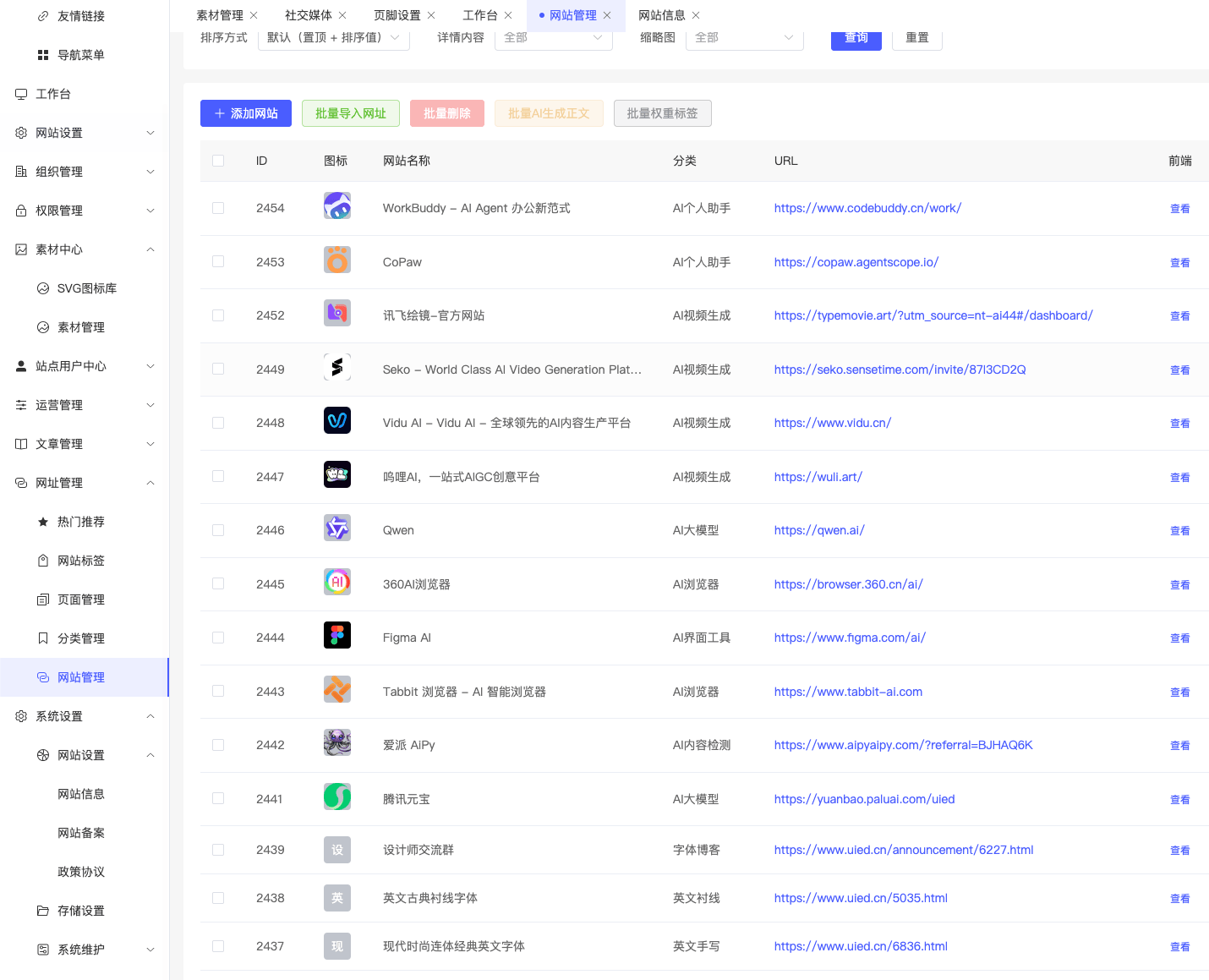Click the Seko site icon
The height and width of the screenshot is (980, 1209).
[x=337, y=367]
